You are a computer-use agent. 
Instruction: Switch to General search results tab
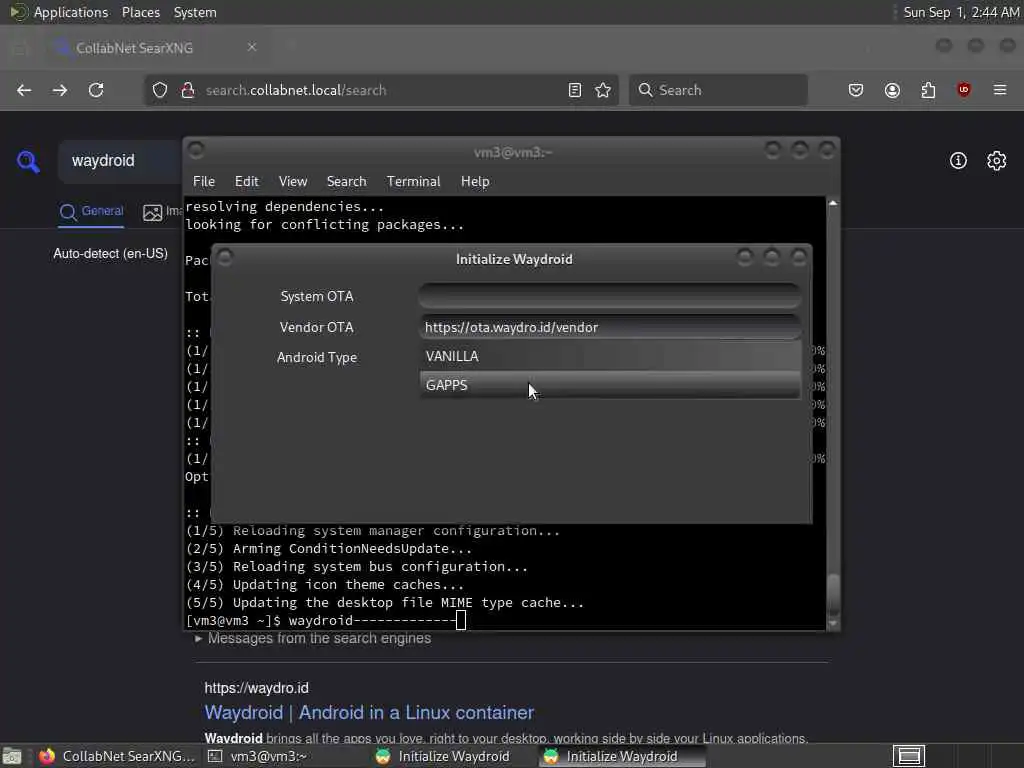[91, 212]
